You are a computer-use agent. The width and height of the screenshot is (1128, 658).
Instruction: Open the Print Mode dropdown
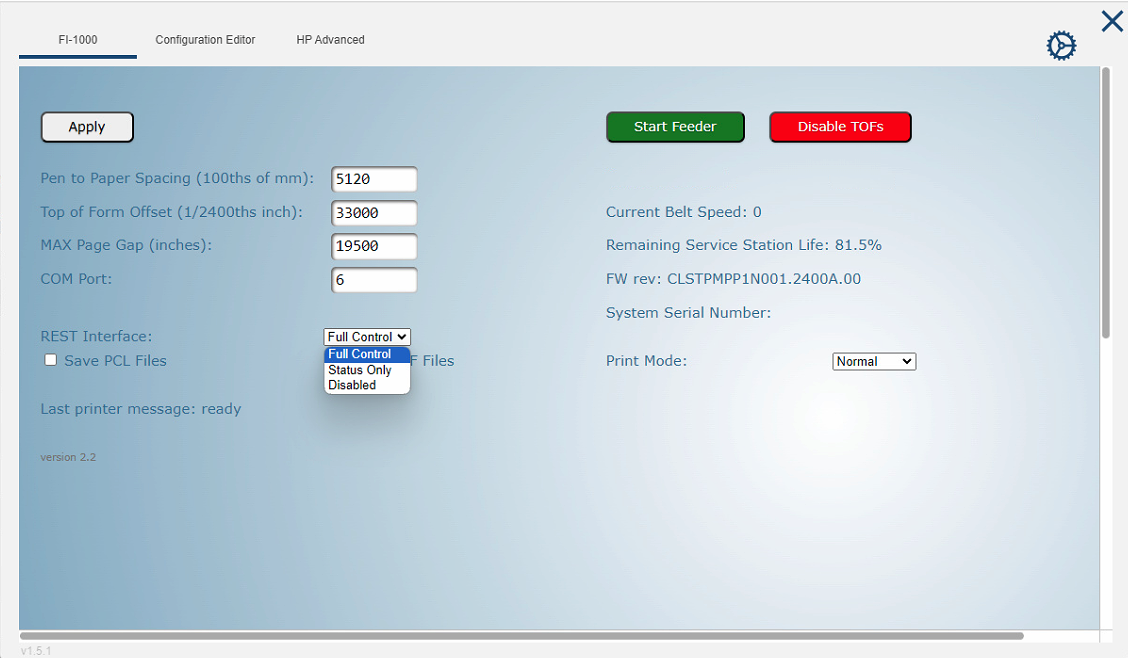[873, 361]
